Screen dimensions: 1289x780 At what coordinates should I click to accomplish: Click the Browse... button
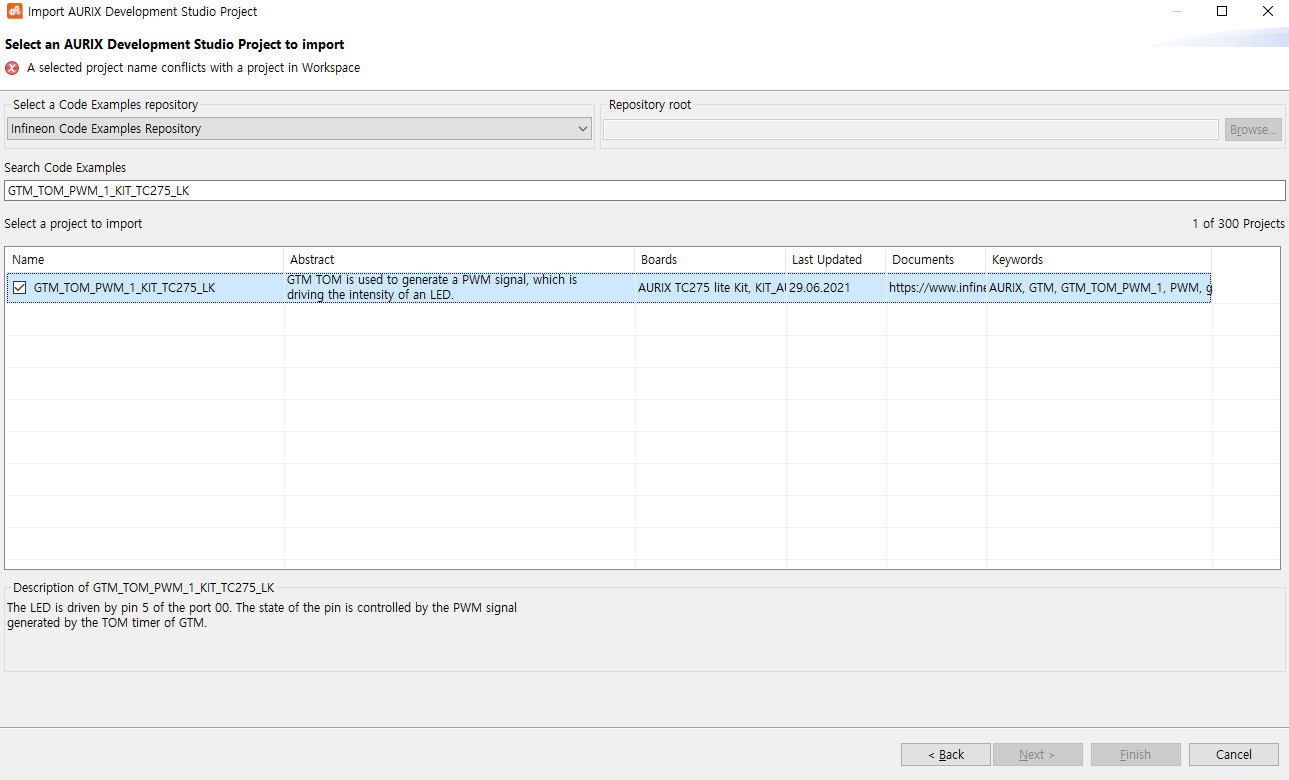1253,130
